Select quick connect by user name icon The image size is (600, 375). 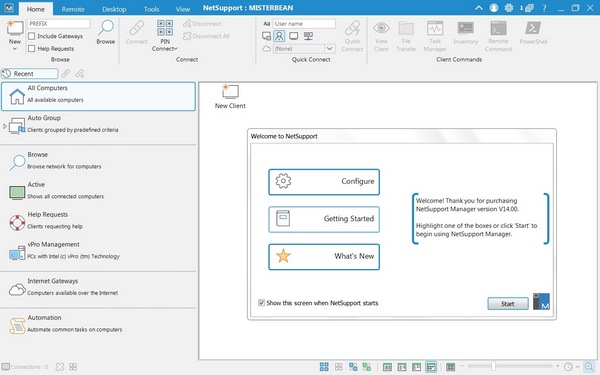pyautogui.click(x=279, y=36)
